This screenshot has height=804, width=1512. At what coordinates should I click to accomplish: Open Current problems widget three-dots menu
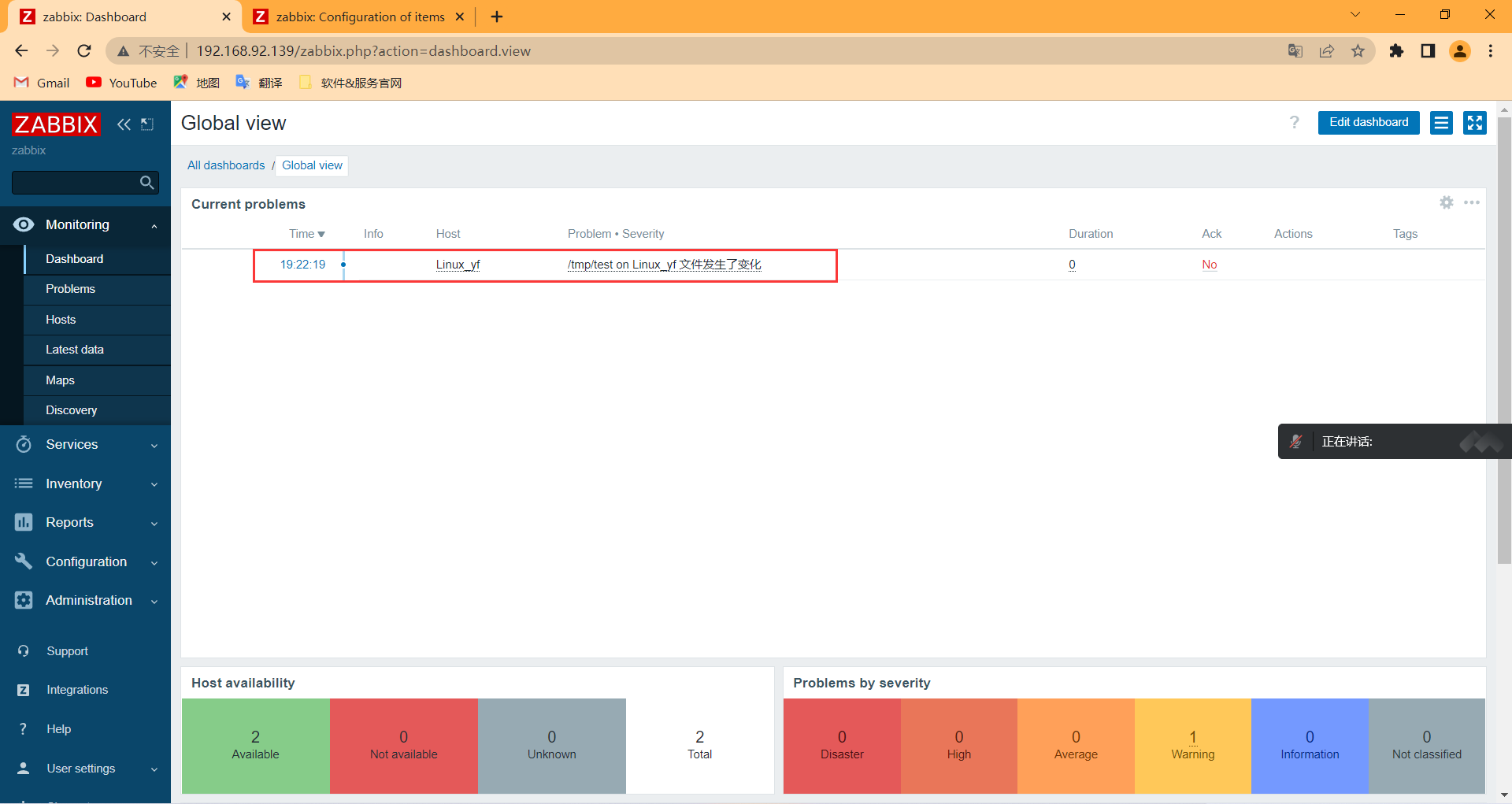(x=1472, y=202)
